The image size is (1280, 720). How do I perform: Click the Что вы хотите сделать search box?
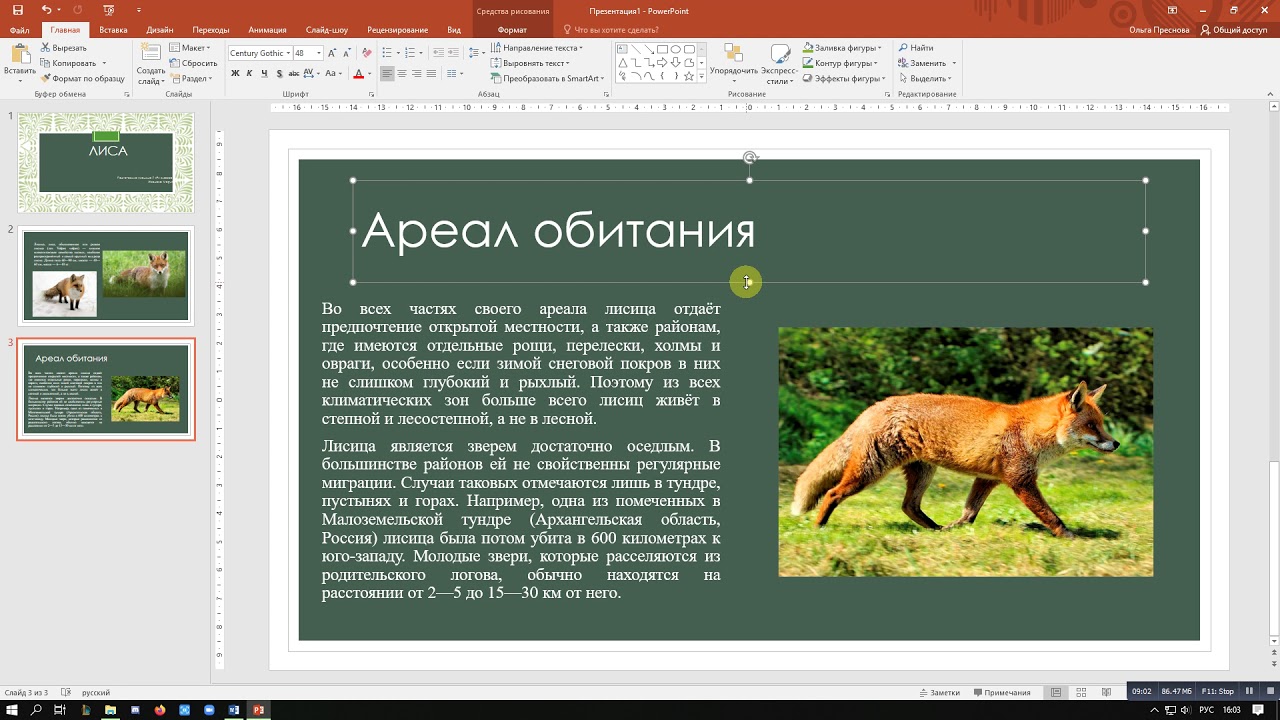tap(614, 30)
